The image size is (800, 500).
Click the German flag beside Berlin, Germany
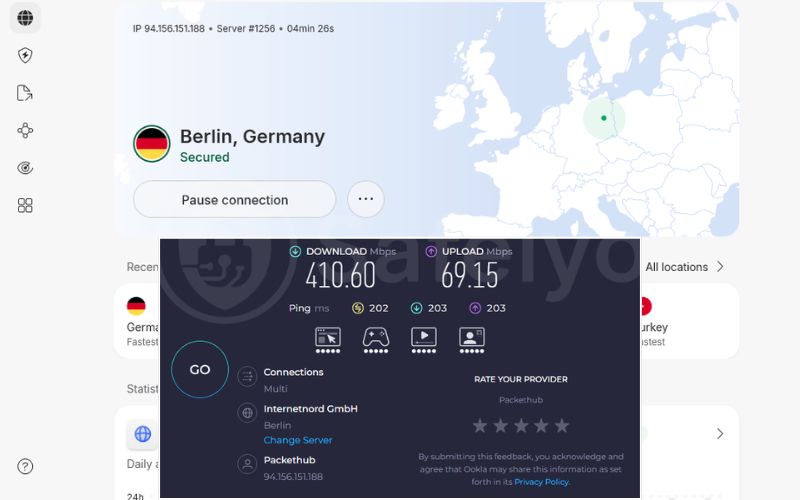(152, 144)
